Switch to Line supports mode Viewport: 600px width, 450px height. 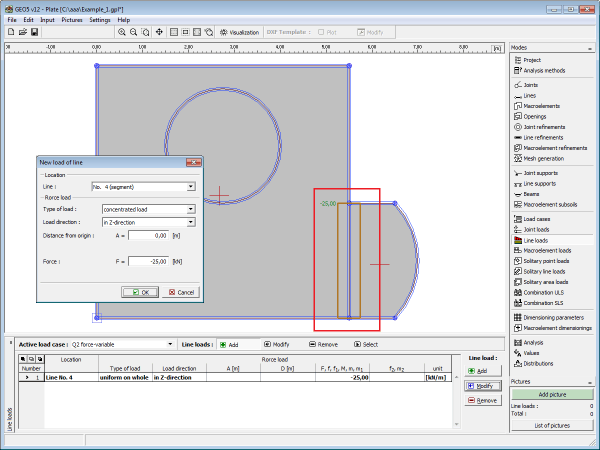click(x=535, y=184)
